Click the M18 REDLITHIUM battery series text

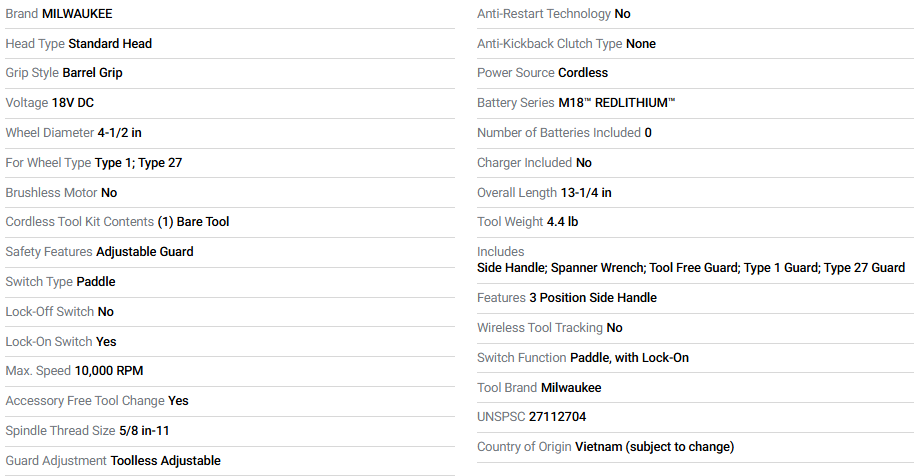click(x=617, y=103)
